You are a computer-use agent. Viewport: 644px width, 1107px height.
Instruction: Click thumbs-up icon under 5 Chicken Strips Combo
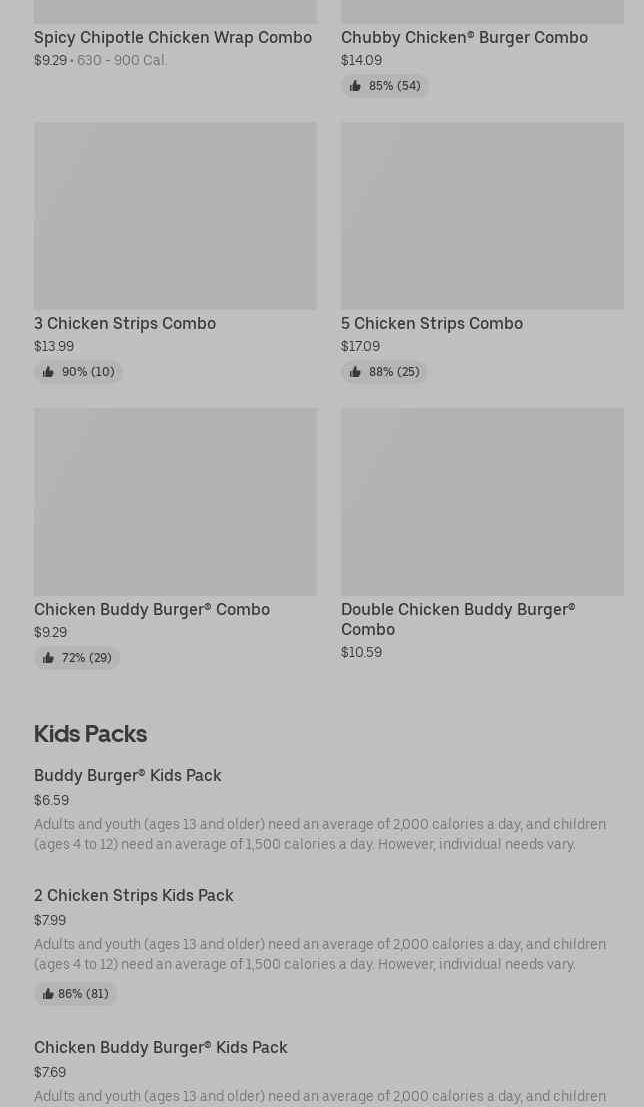(x=355, y=372)
